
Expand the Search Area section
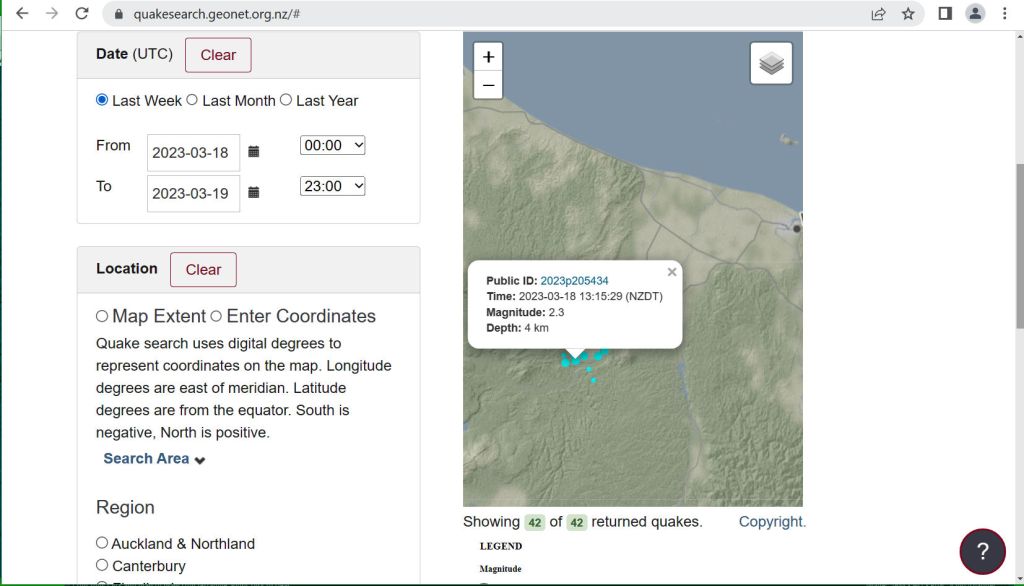click(x=154, y=459)
